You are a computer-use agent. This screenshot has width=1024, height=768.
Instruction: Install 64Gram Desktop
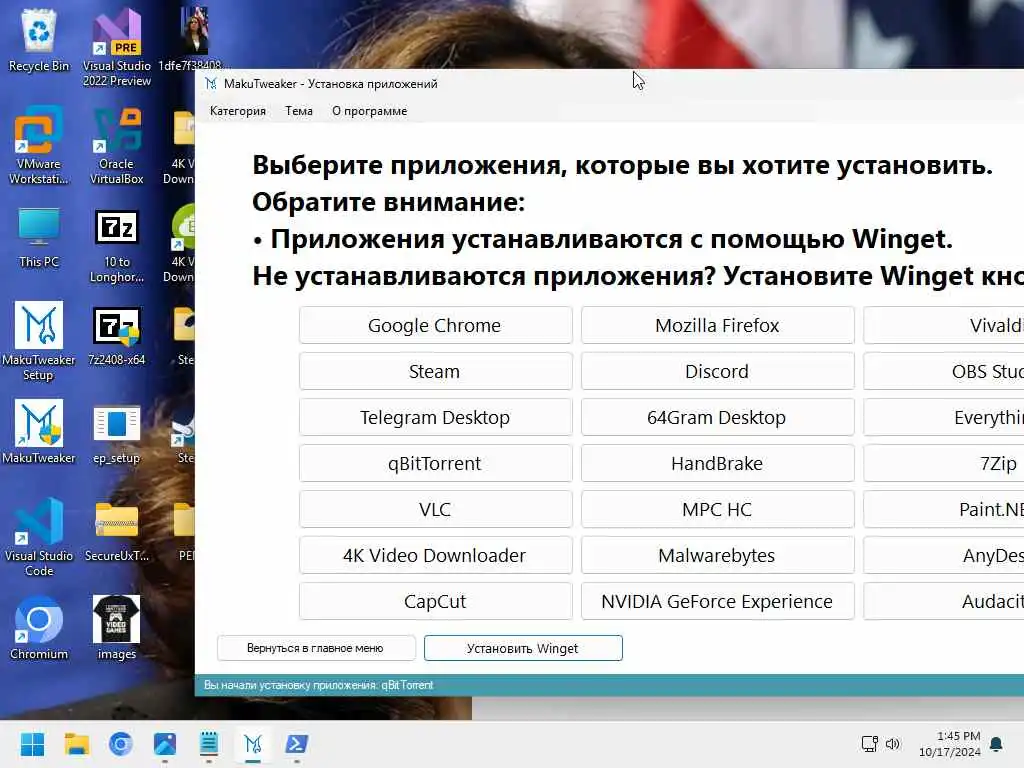tap(718, 417)
